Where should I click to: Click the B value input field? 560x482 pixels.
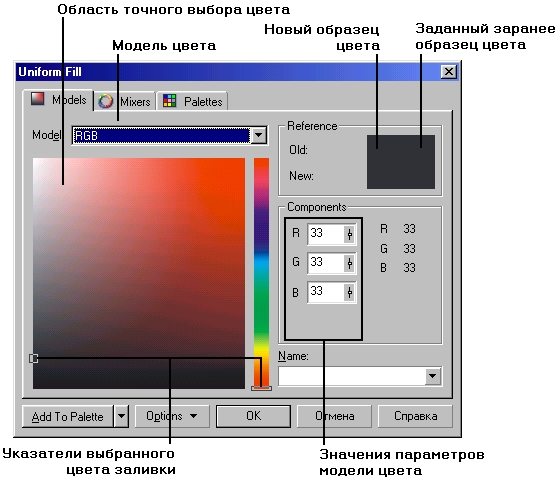click(325, 292)
